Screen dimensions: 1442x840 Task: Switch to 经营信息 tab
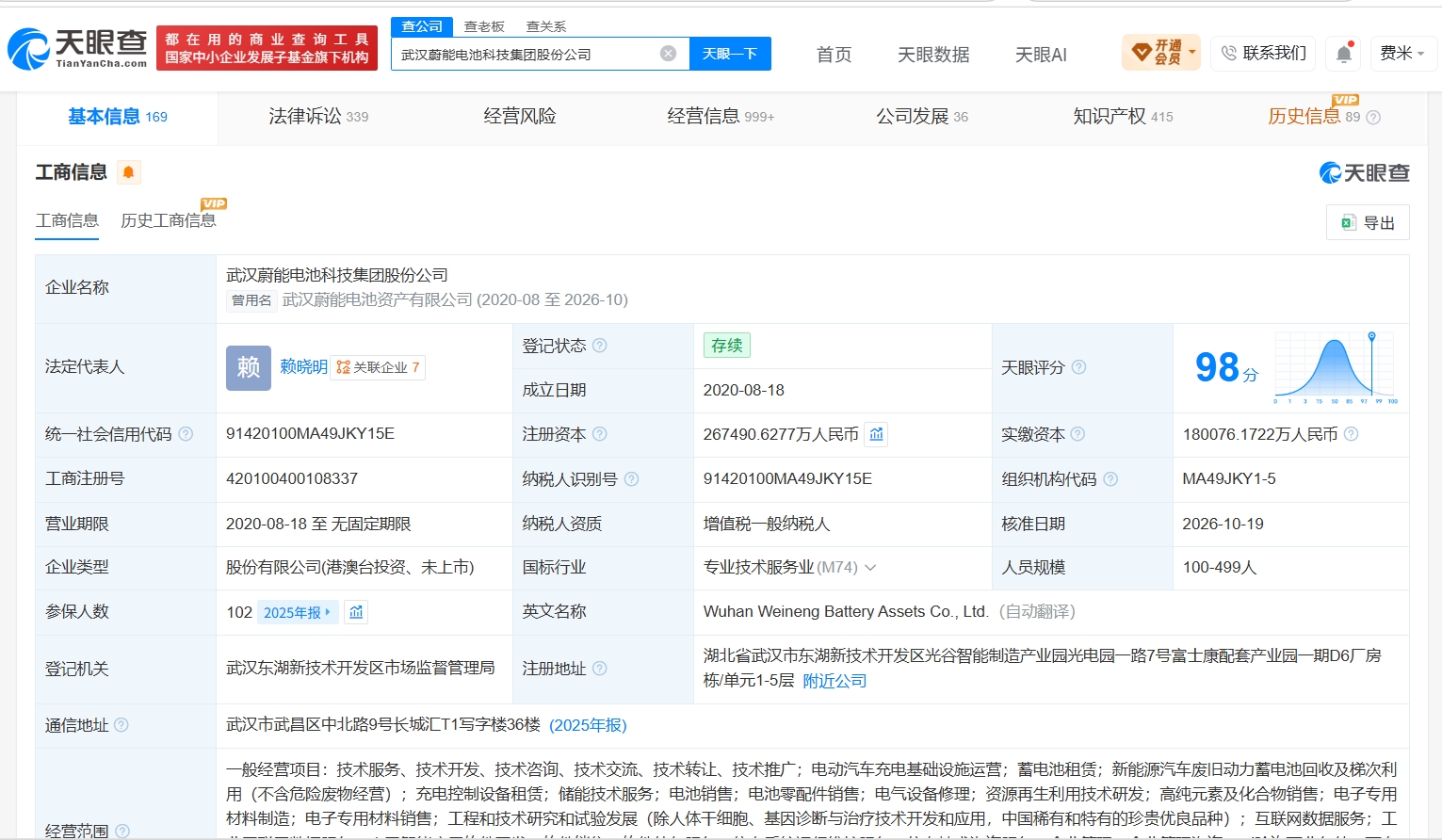click(721, 116)
